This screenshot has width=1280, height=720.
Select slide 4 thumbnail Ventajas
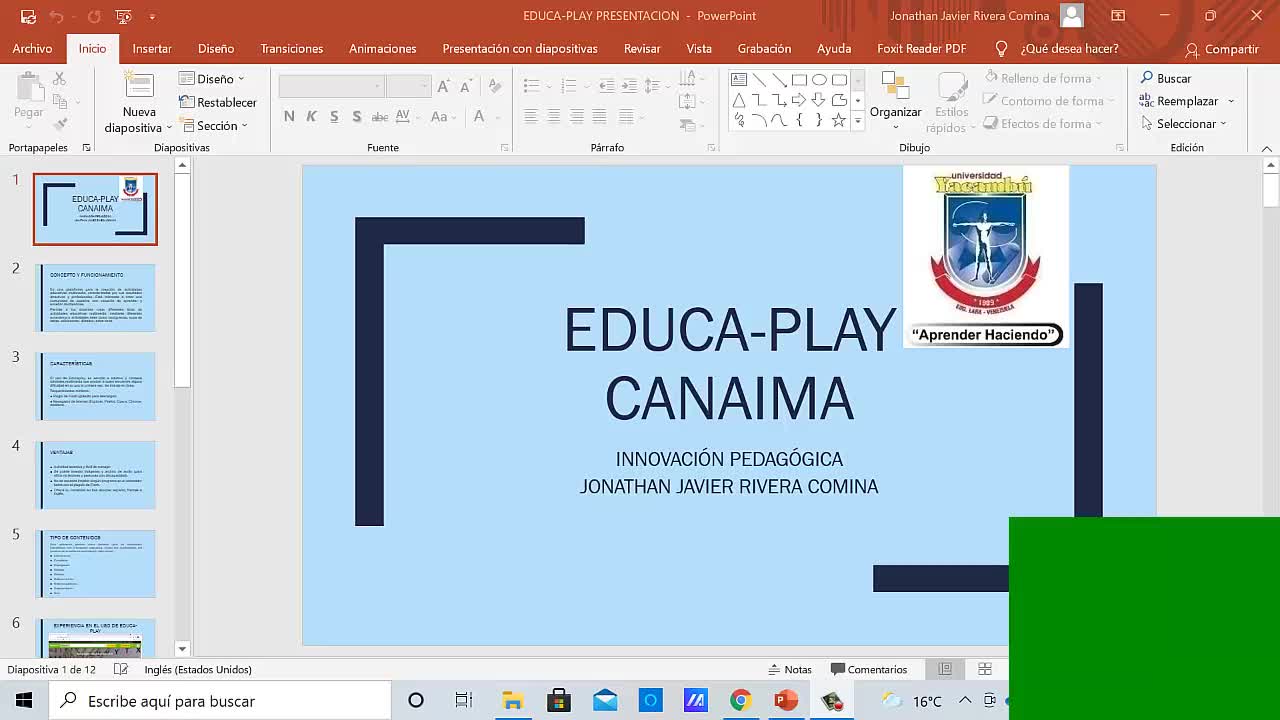[x=95, y=475]
